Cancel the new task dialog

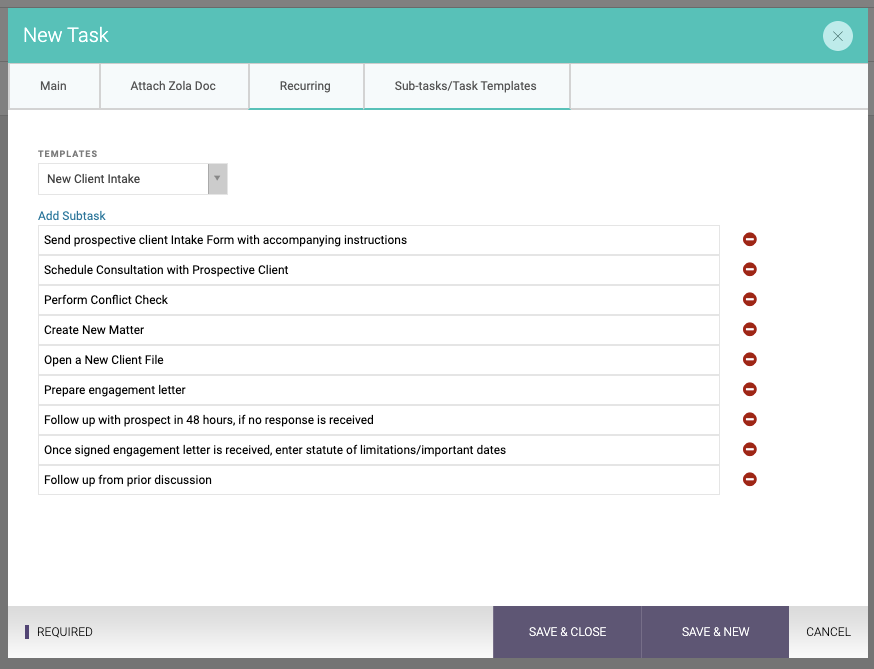(828, 632)
